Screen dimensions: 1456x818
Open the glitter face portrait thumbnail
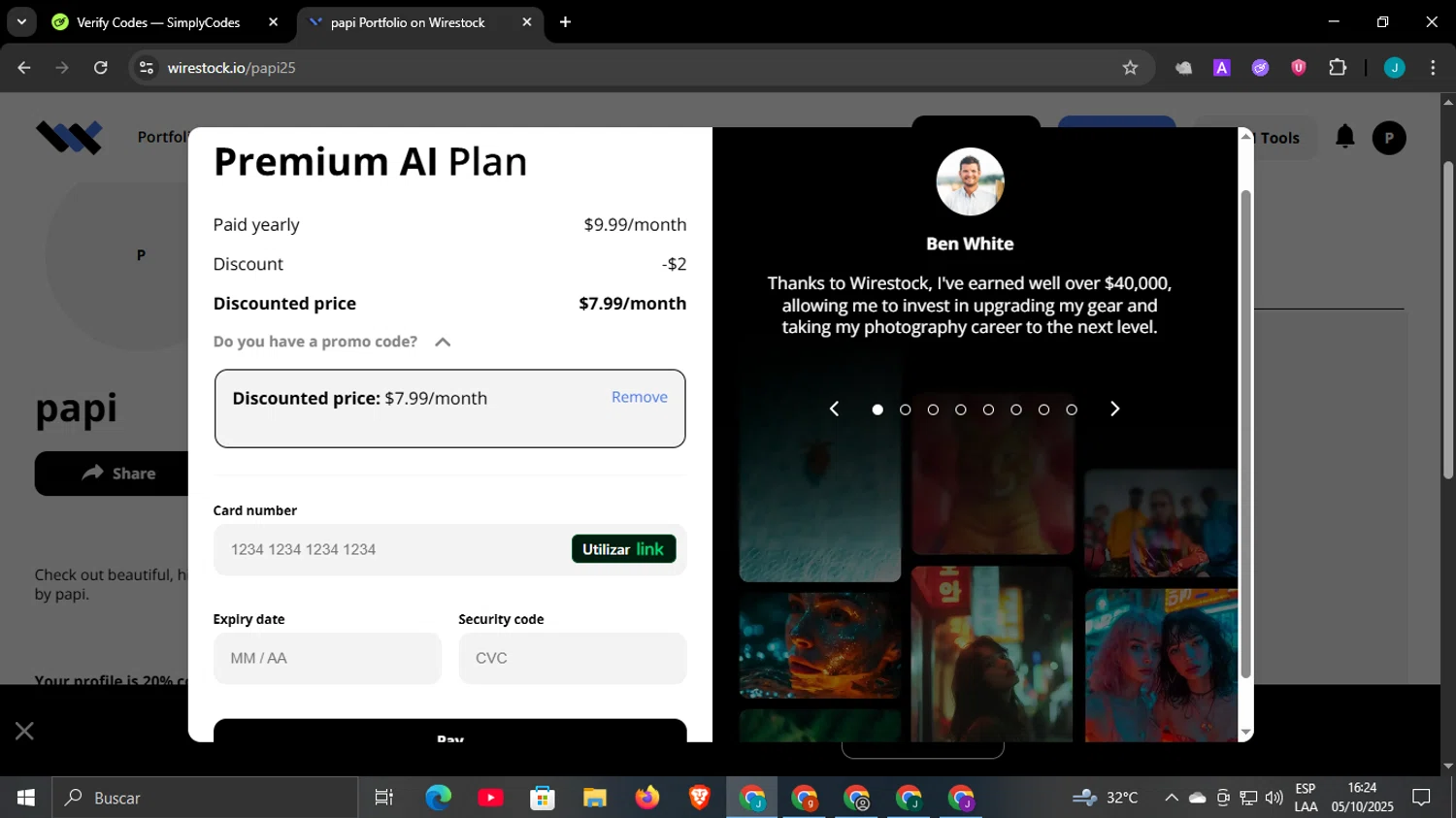click(820, 645)
